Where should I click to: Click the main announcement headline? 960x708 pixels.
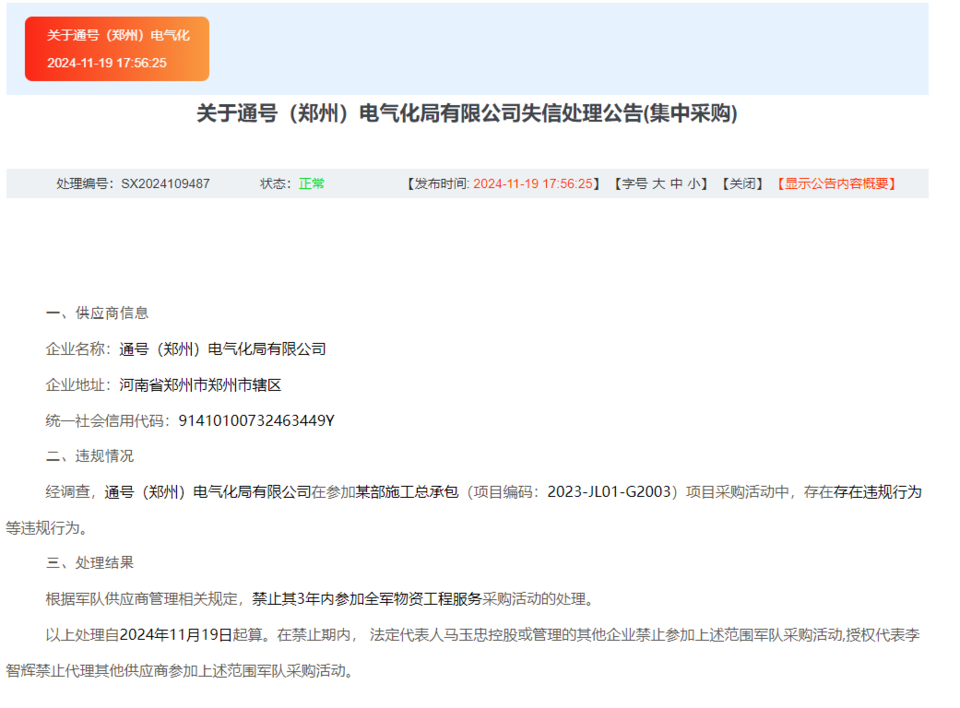click(x=467, y=114)
